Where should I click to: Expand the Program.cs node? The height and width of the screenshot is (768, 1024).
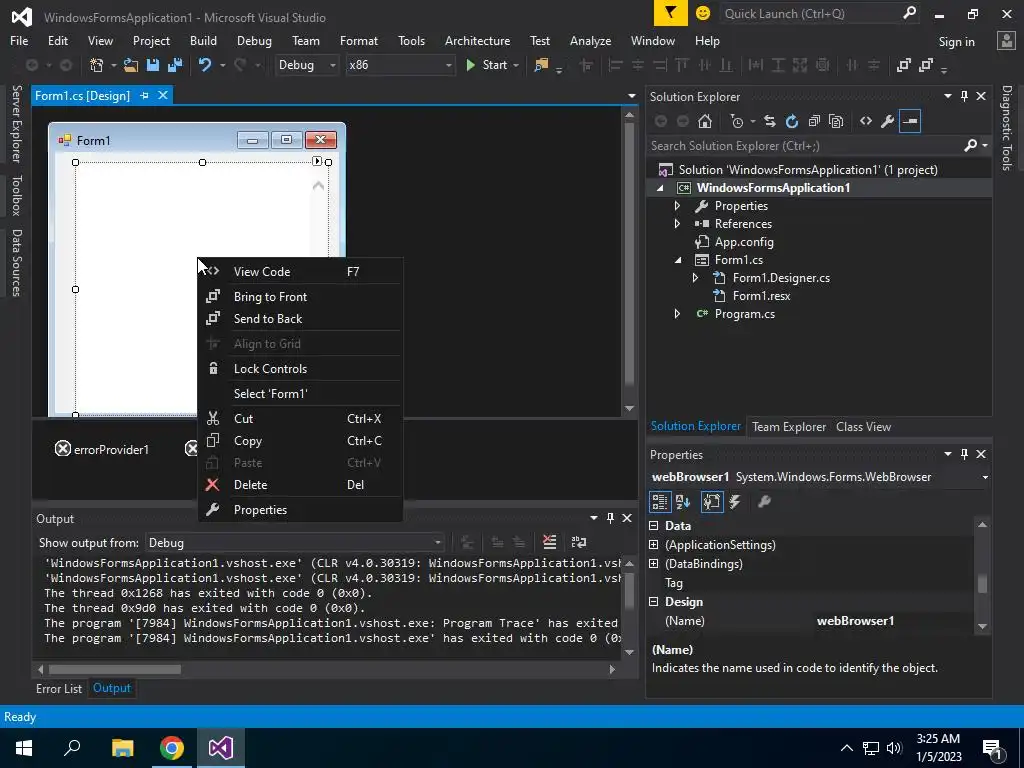[x=677, y=314]
